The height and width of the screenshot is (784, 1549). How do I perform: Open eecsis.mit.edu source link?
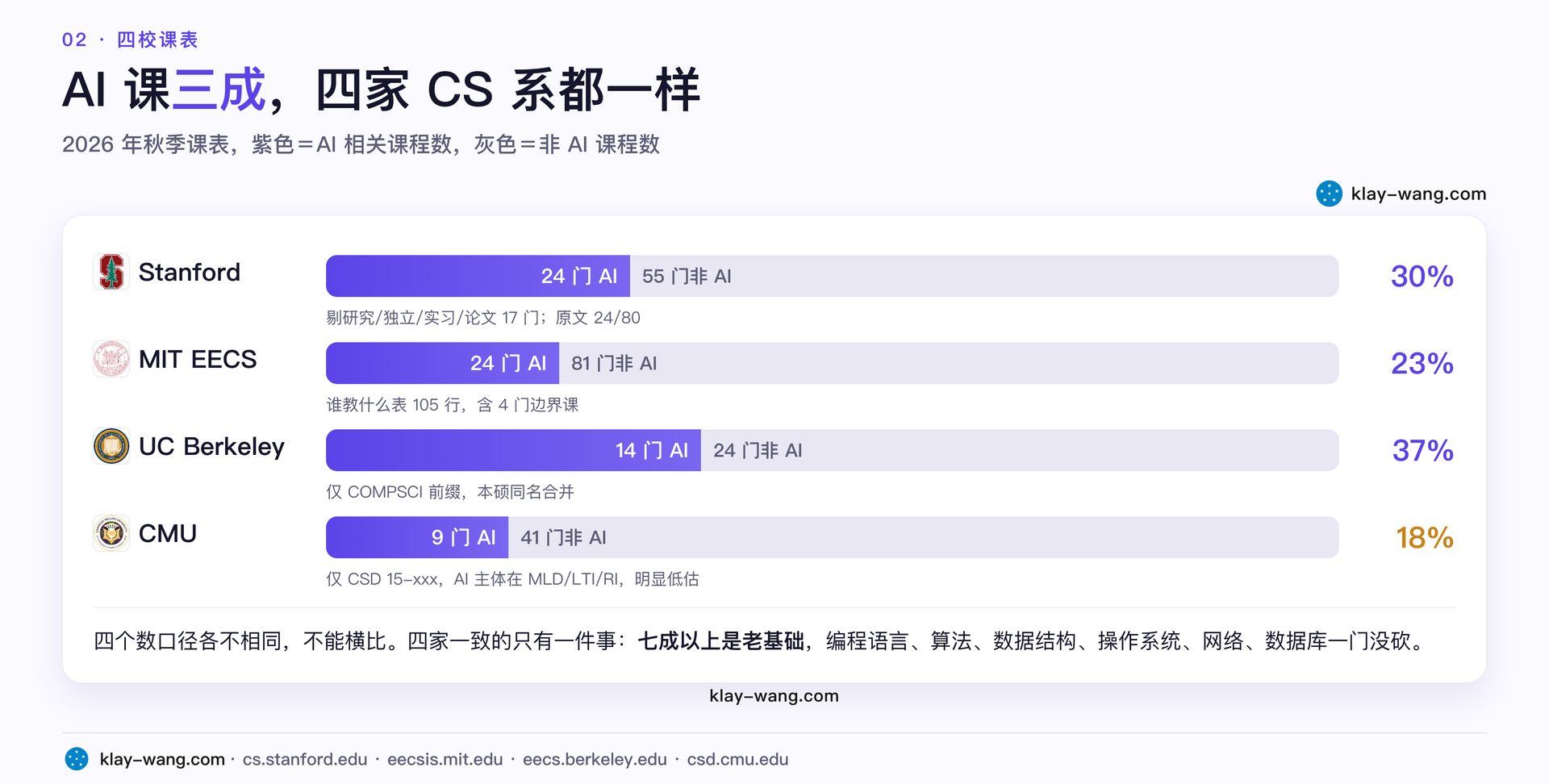pos(445,759)
